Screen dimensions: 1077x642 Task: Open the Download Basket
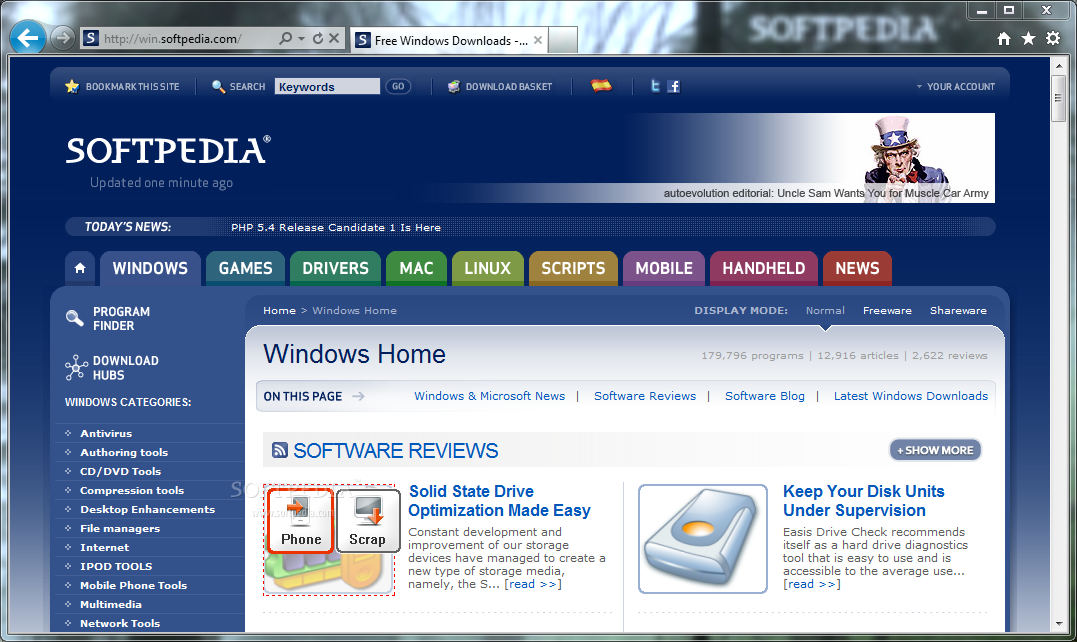click(x=500, y=87)
